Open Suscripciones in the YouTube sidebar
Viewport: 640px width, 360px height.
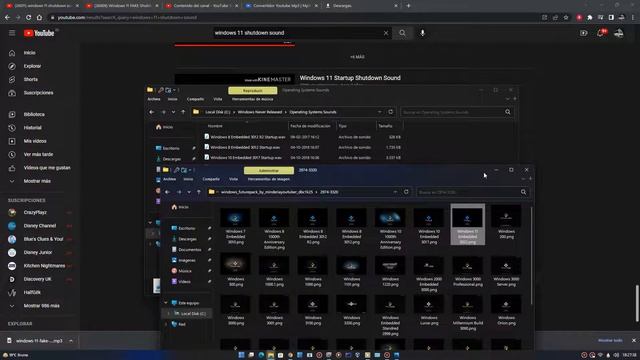coord(39,93)
